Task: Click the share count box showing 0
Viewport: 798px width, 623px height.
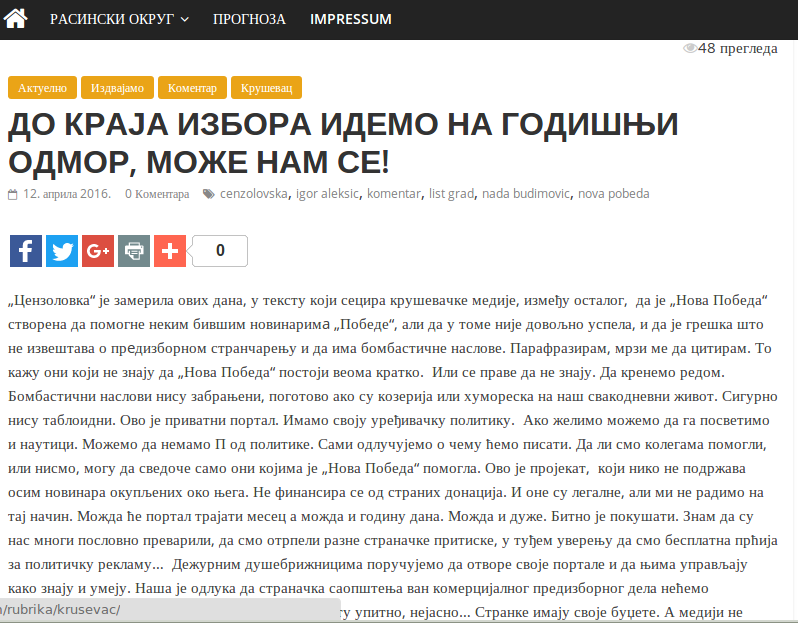Action: [x=219, y=251]
